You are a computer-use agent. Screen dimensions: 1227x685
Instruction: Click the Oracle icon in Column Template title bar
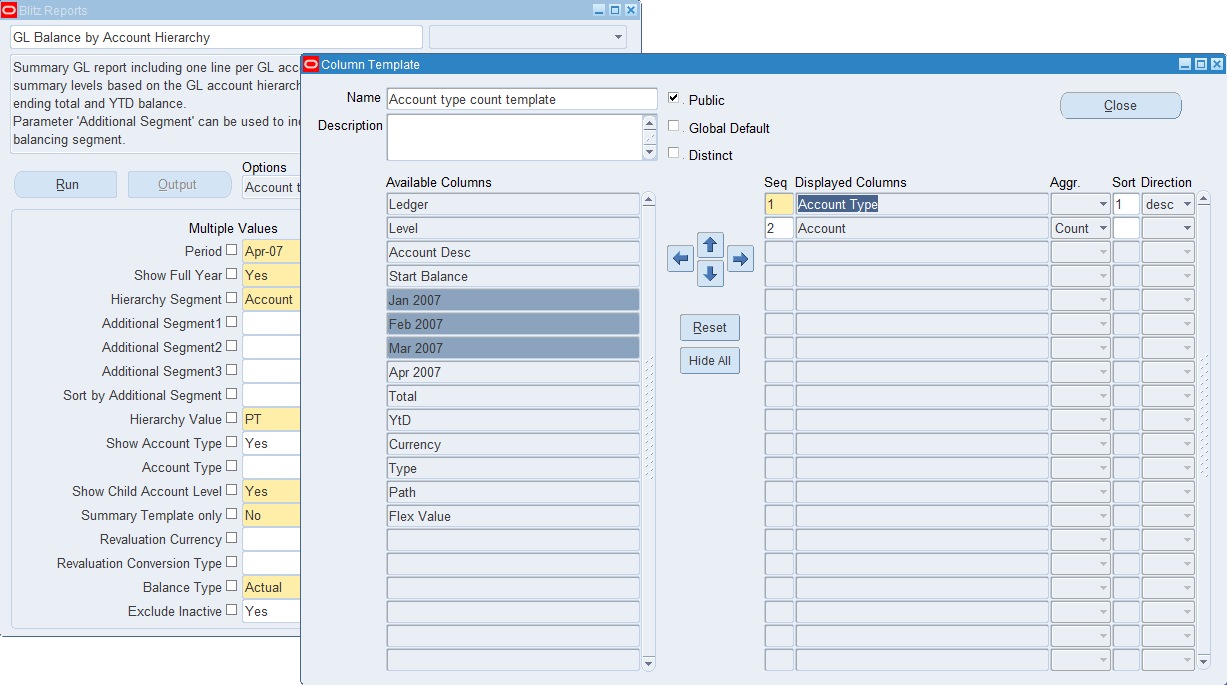tap(311, 64)
